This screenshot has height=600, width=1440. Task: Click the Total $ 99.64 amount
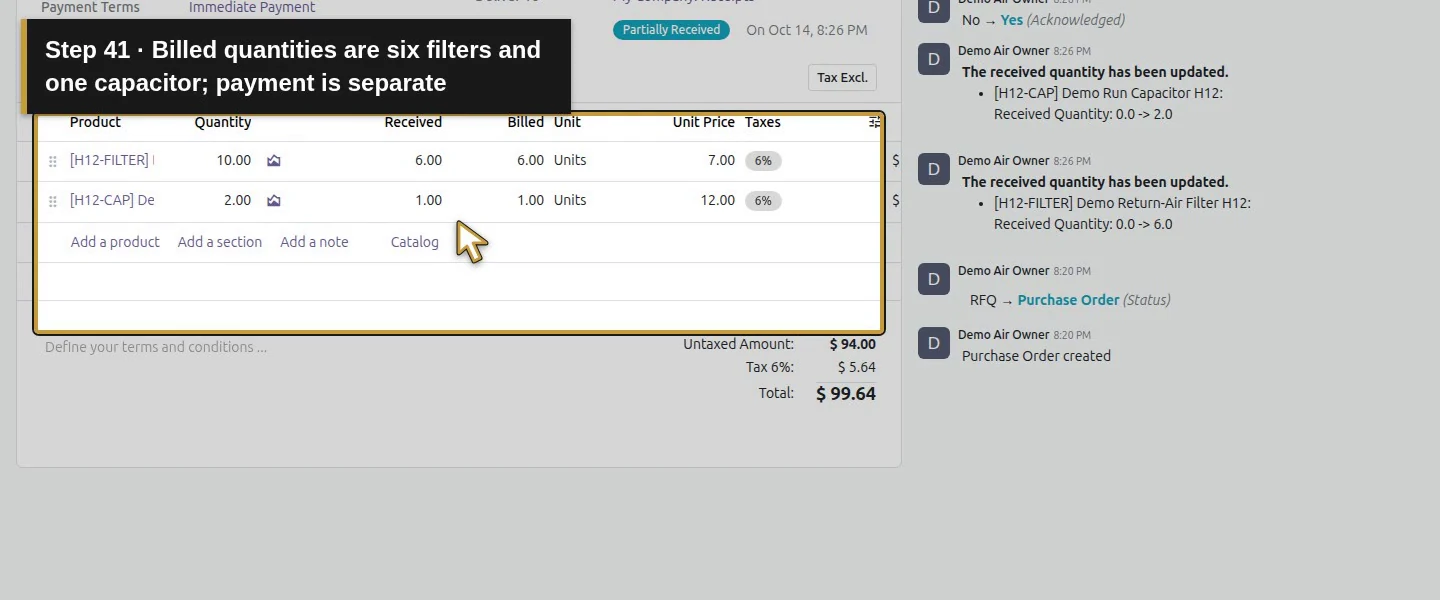pyautogui.click(x=846, y=394)
